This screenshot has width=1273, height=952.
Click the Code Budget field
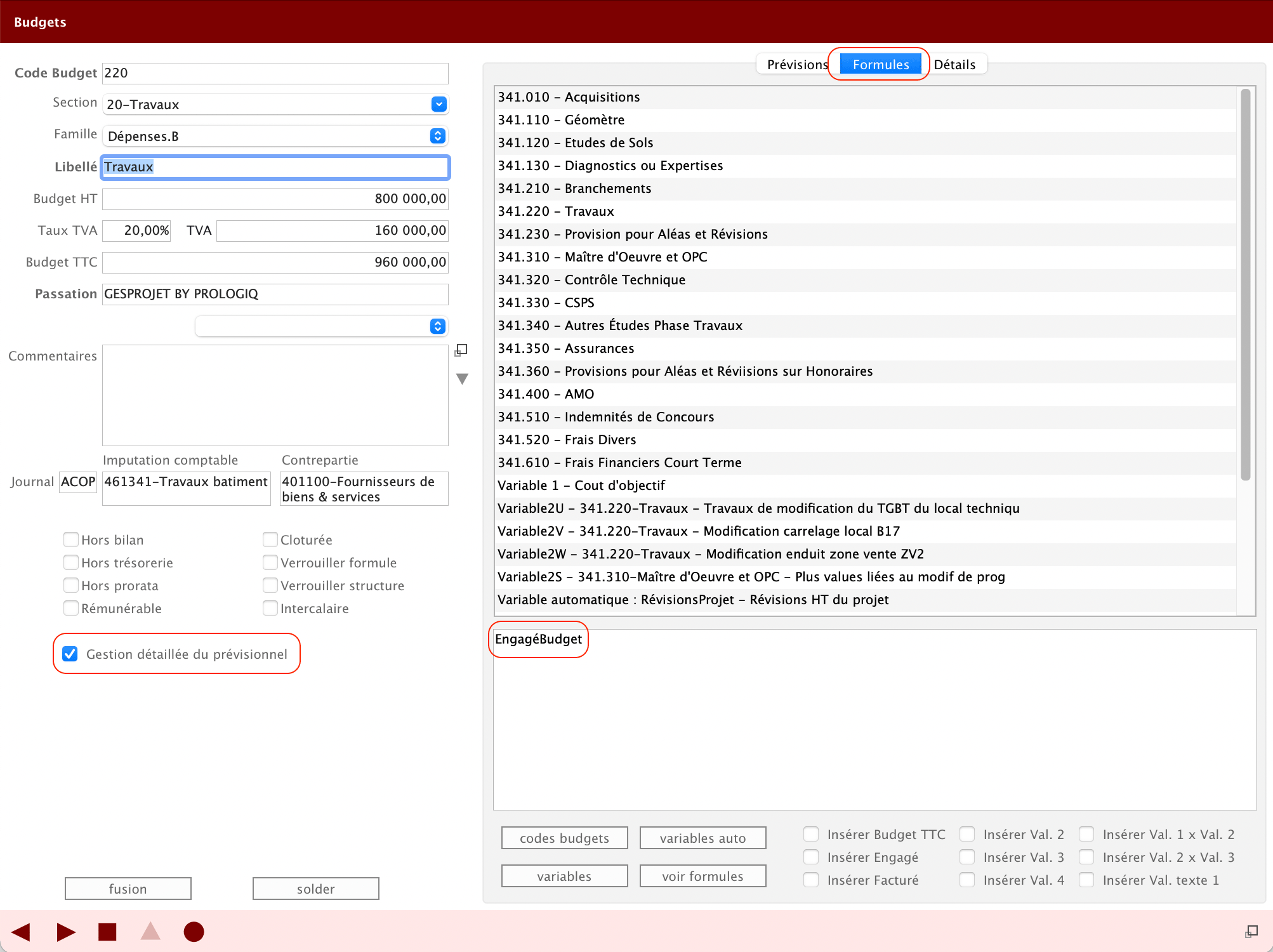click(x=275, y=73)
